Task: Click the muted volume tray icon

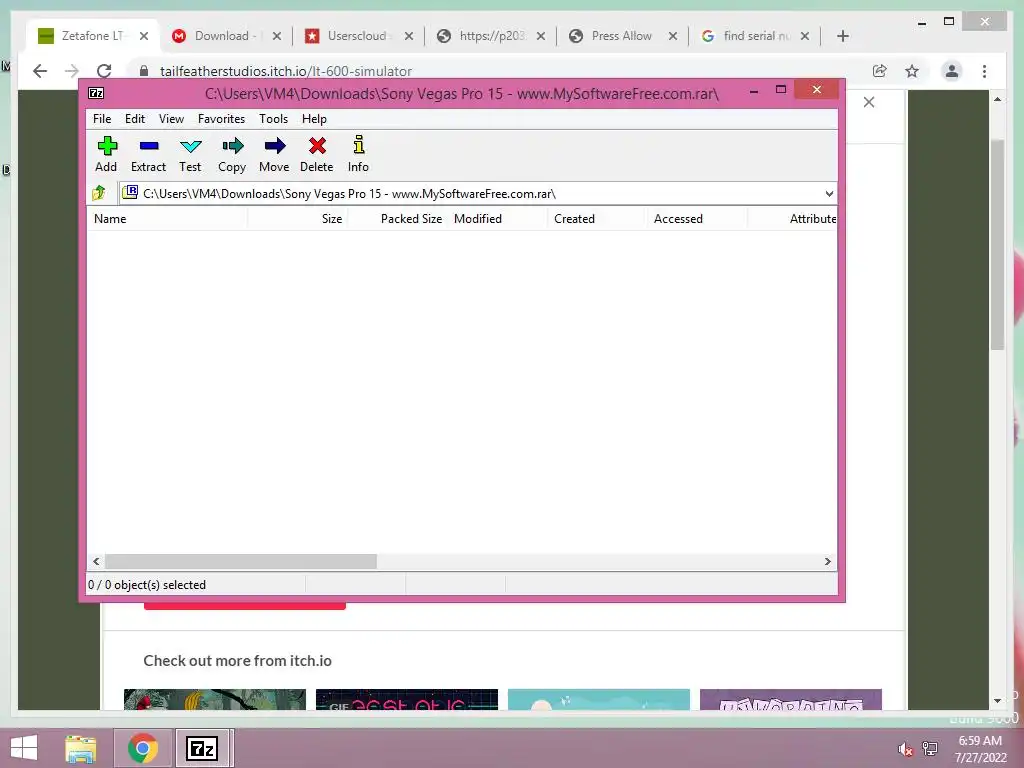Action: pyautogui.click(x=904, y=750)
